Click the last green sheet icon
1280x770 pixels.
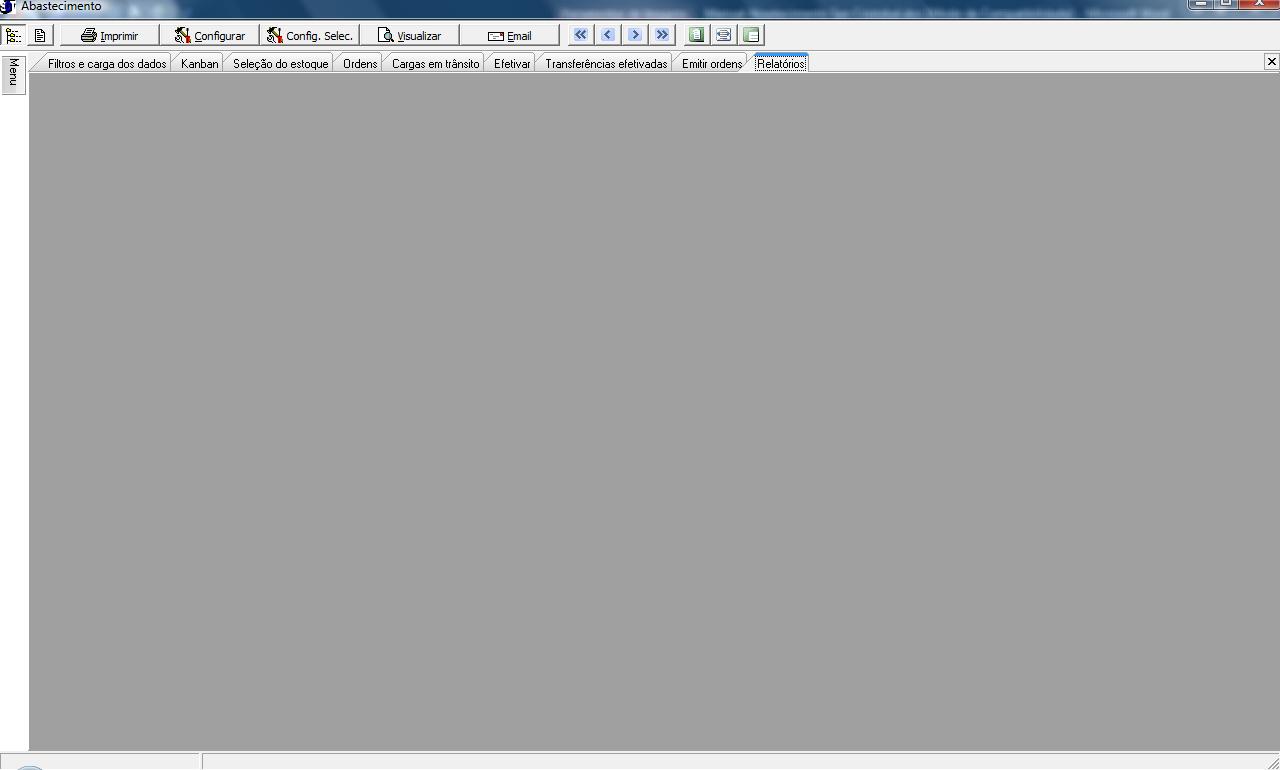(751, 35)
